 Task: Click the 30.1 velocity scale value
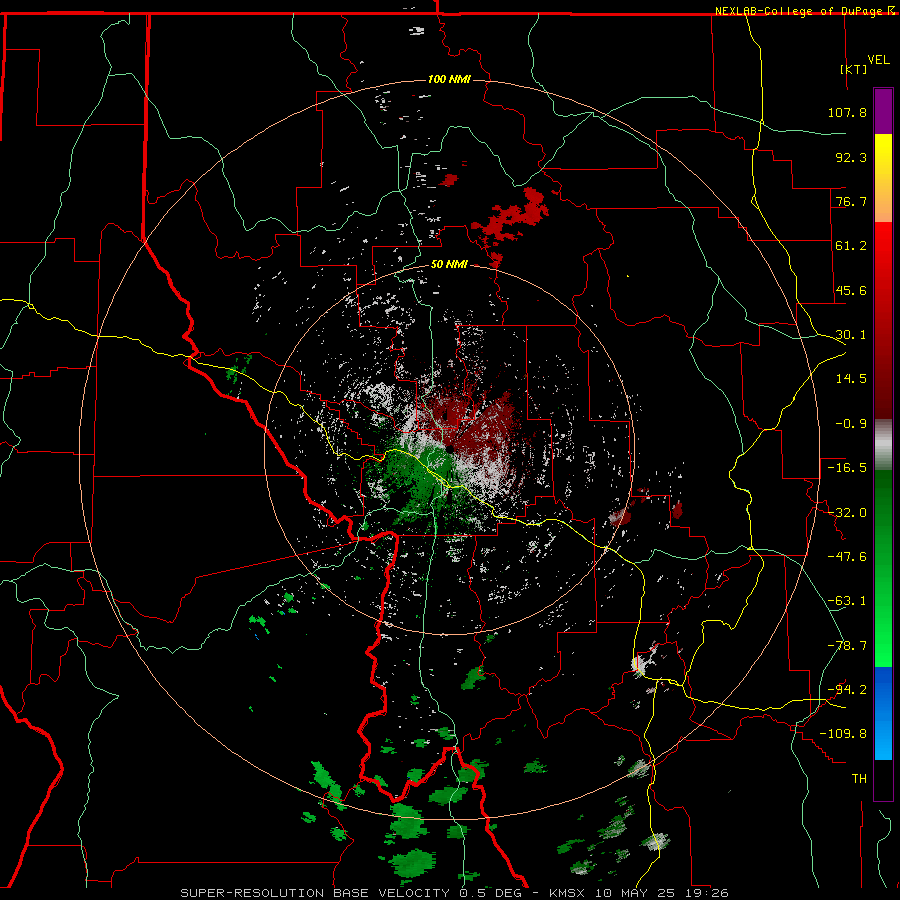tap(851, 335)
